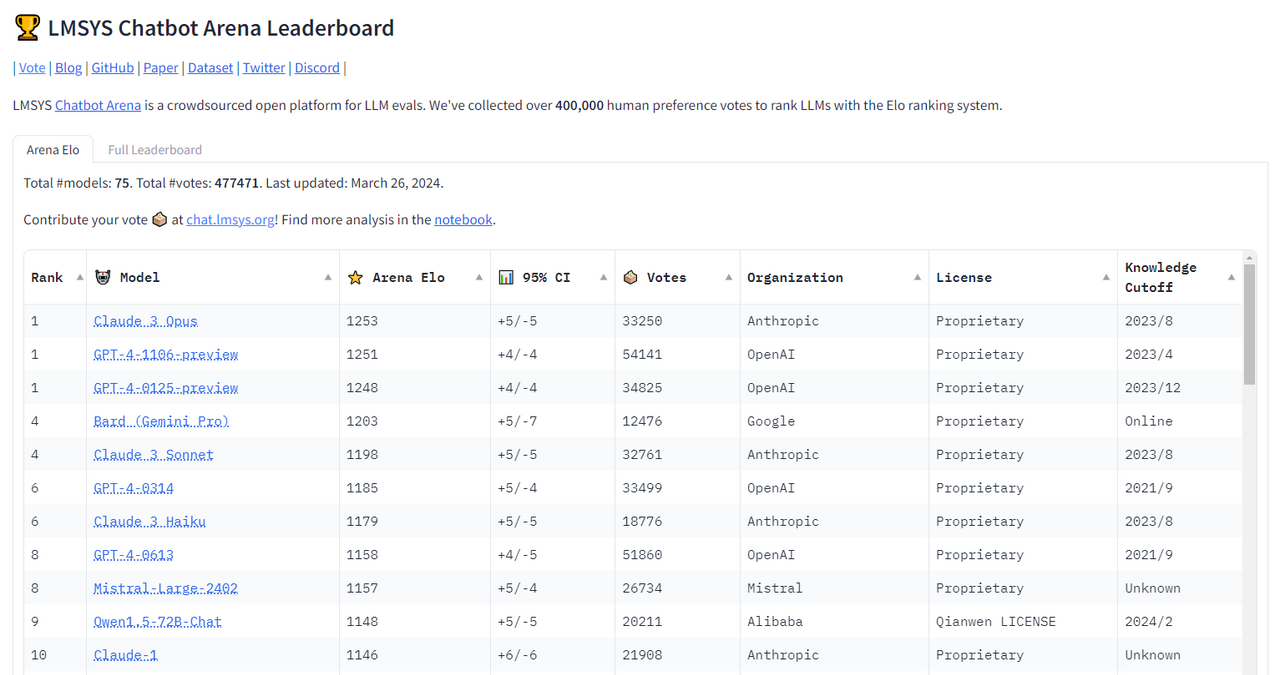Image resolution: width=1280 pixels, height=675 pixels.
Task: Sort by Organization column arrow
Action: click(917, 277)
